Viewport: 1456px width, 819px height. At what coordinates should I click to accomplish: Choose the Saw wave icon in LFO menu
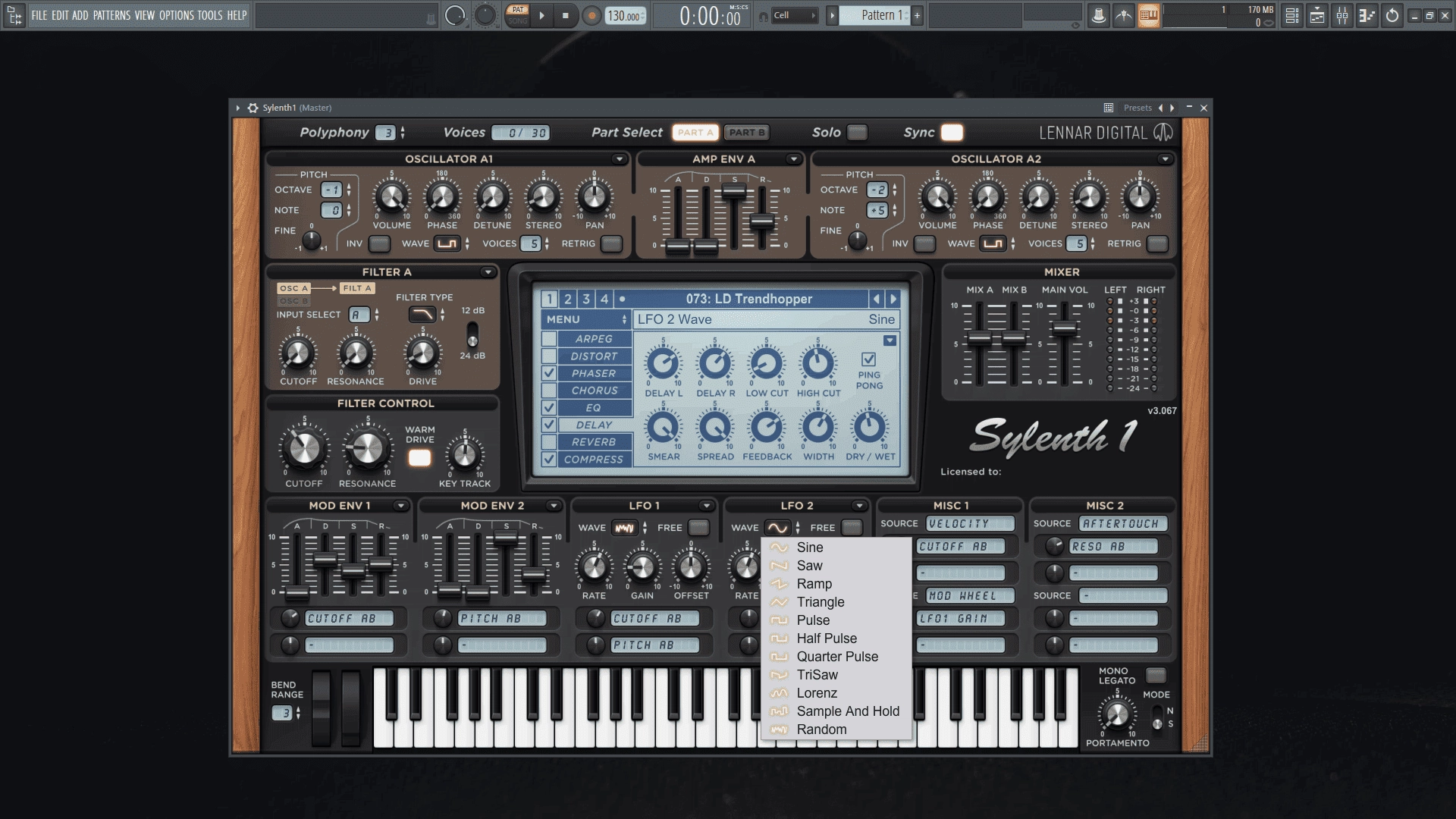pos(779,566)
